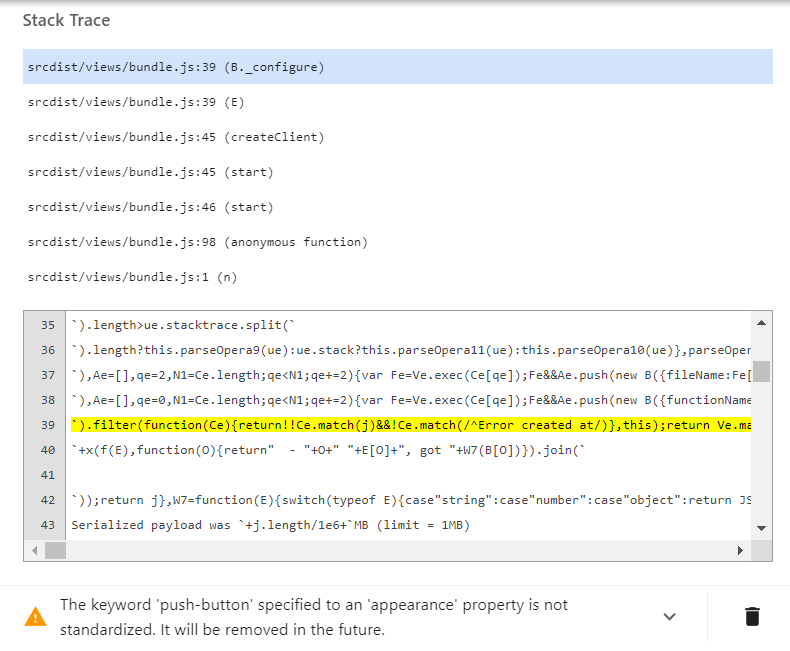Screen dimensions: 790x651
Task: Select the bundle.js:45 (start) frame
Action: coord(150,172)
